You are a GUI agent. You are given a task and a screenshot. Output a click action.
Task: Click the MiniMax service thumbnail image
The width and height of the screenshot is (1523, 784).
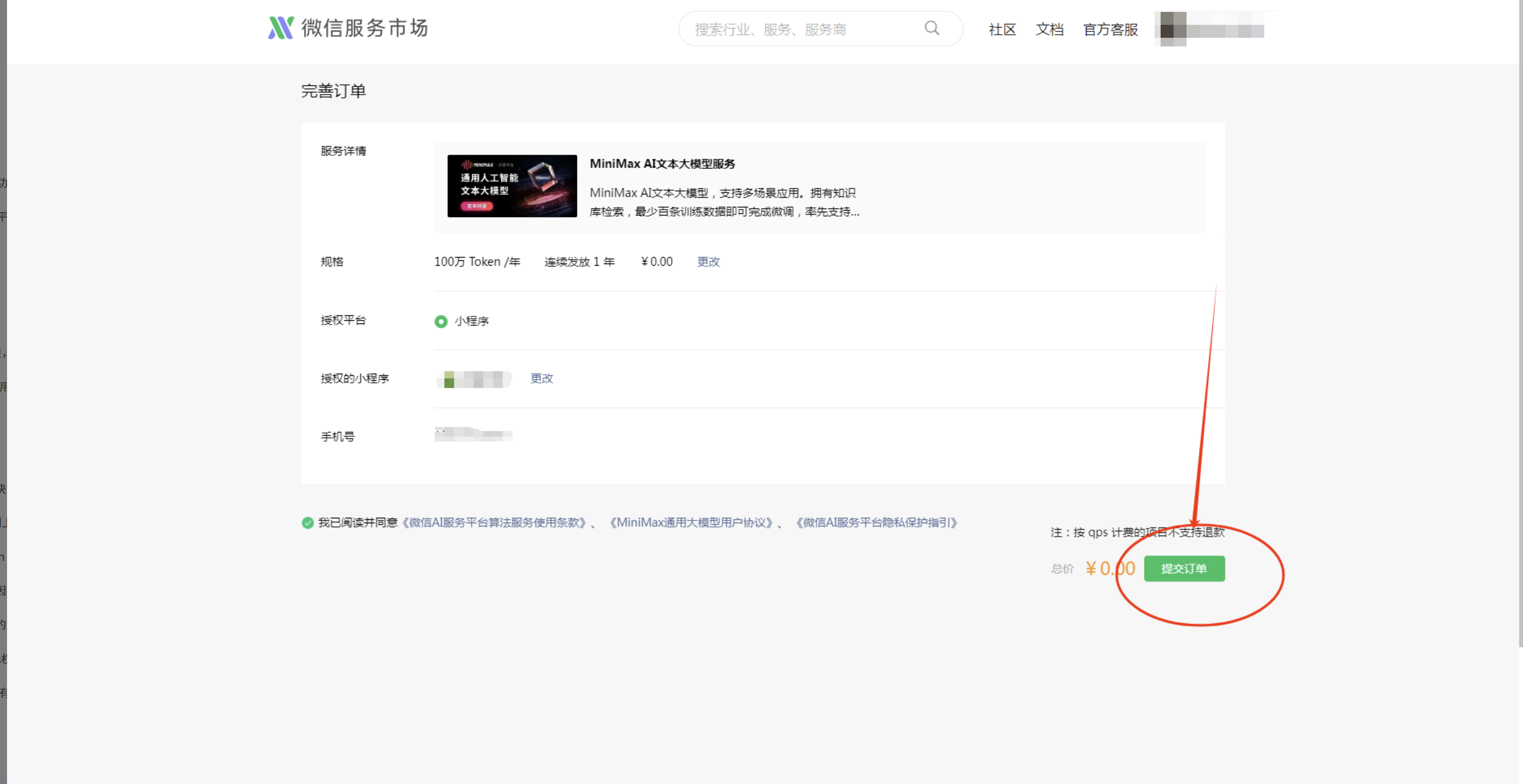511,186
